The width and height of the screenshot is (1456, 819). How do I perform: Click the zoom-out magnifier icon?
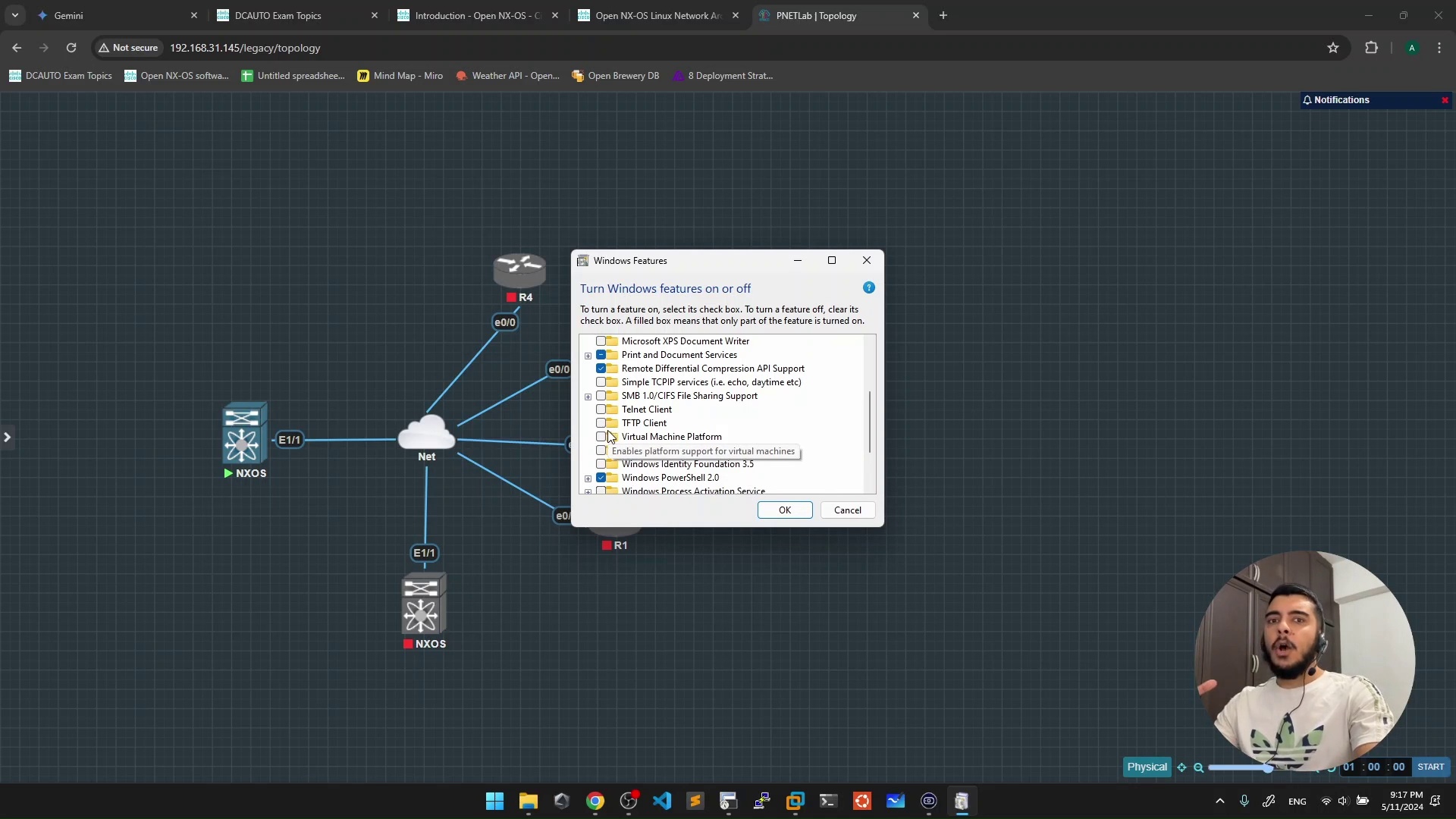1199,767
